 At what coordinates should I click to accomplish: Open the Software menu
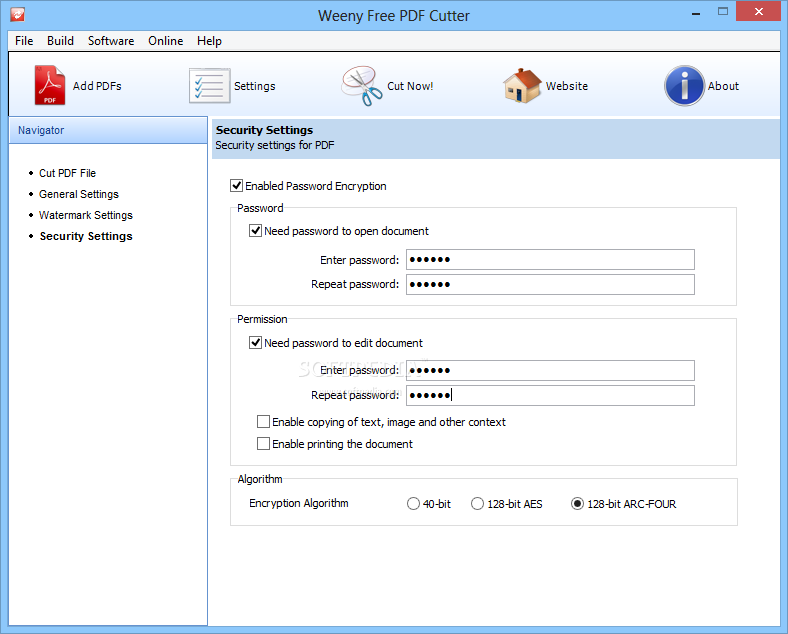coord(111,41)
